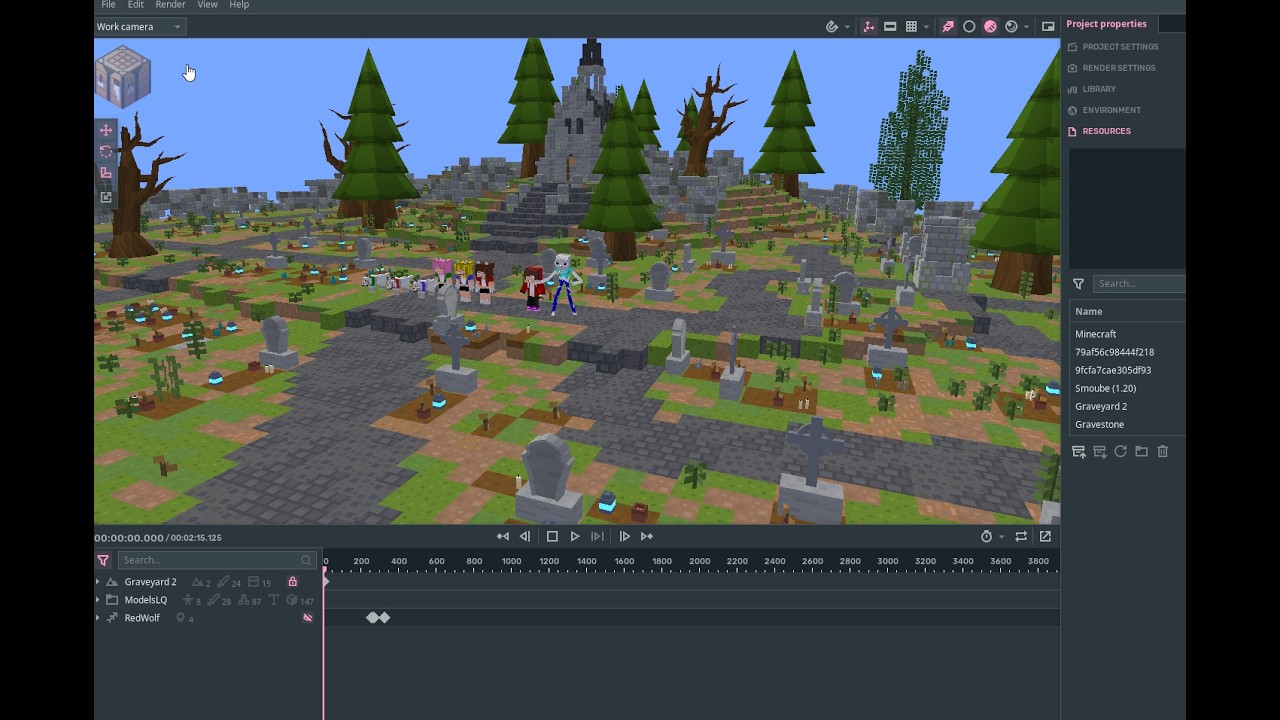Open the Work camera dropdown

[x=139, y=27]
